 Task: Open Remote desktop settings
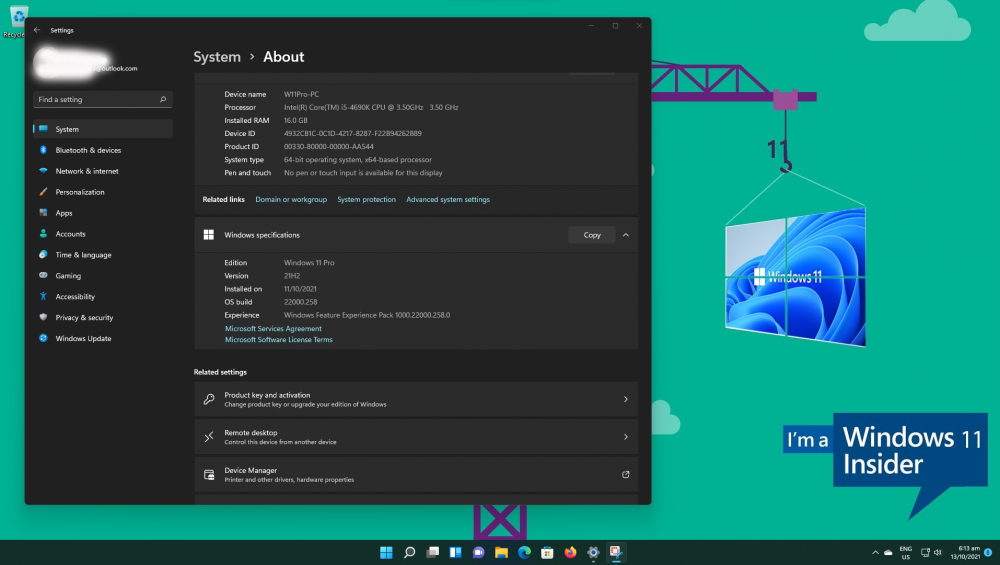416,437
